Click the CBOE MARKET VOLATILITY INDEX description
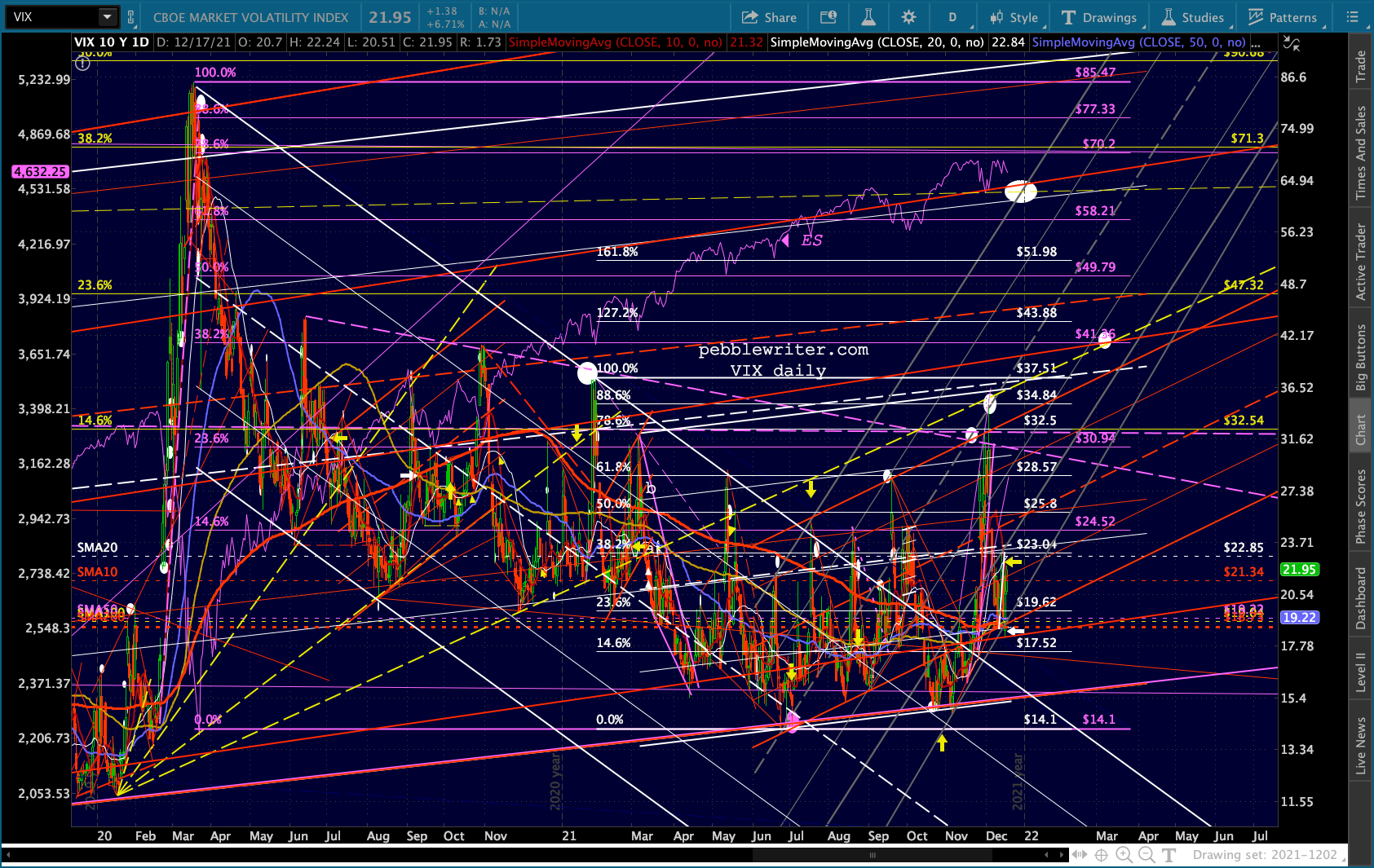This screenshot has height=868, width=1374. pyautogui.click(x=250, y=17)
